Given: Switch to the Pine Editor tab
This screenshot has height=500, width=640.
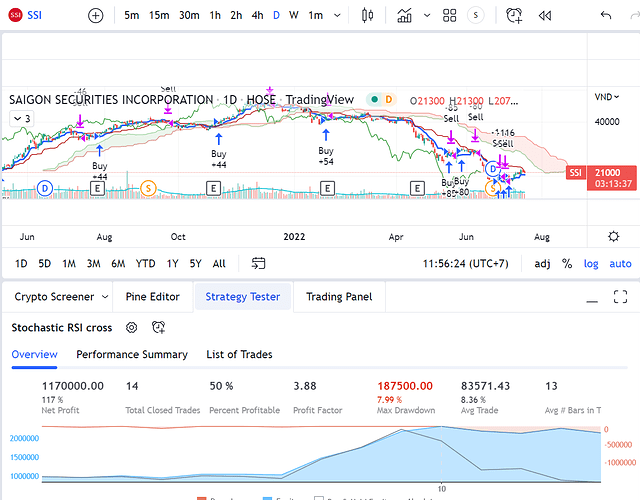Looking at the screenshot, I should (152, 297).
